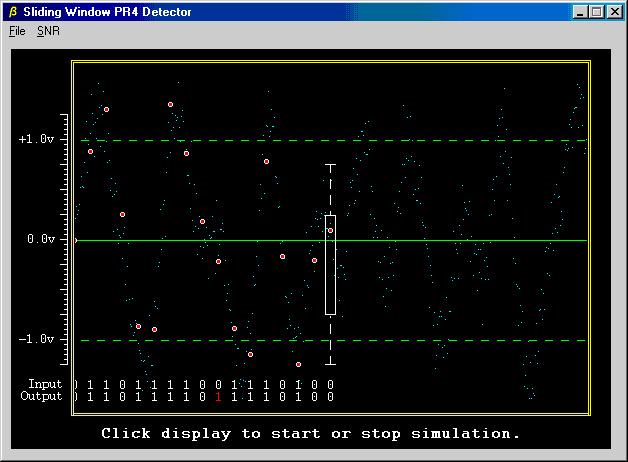Open the File menu
This screenshot has height=462, width=628.
(17, 31)
